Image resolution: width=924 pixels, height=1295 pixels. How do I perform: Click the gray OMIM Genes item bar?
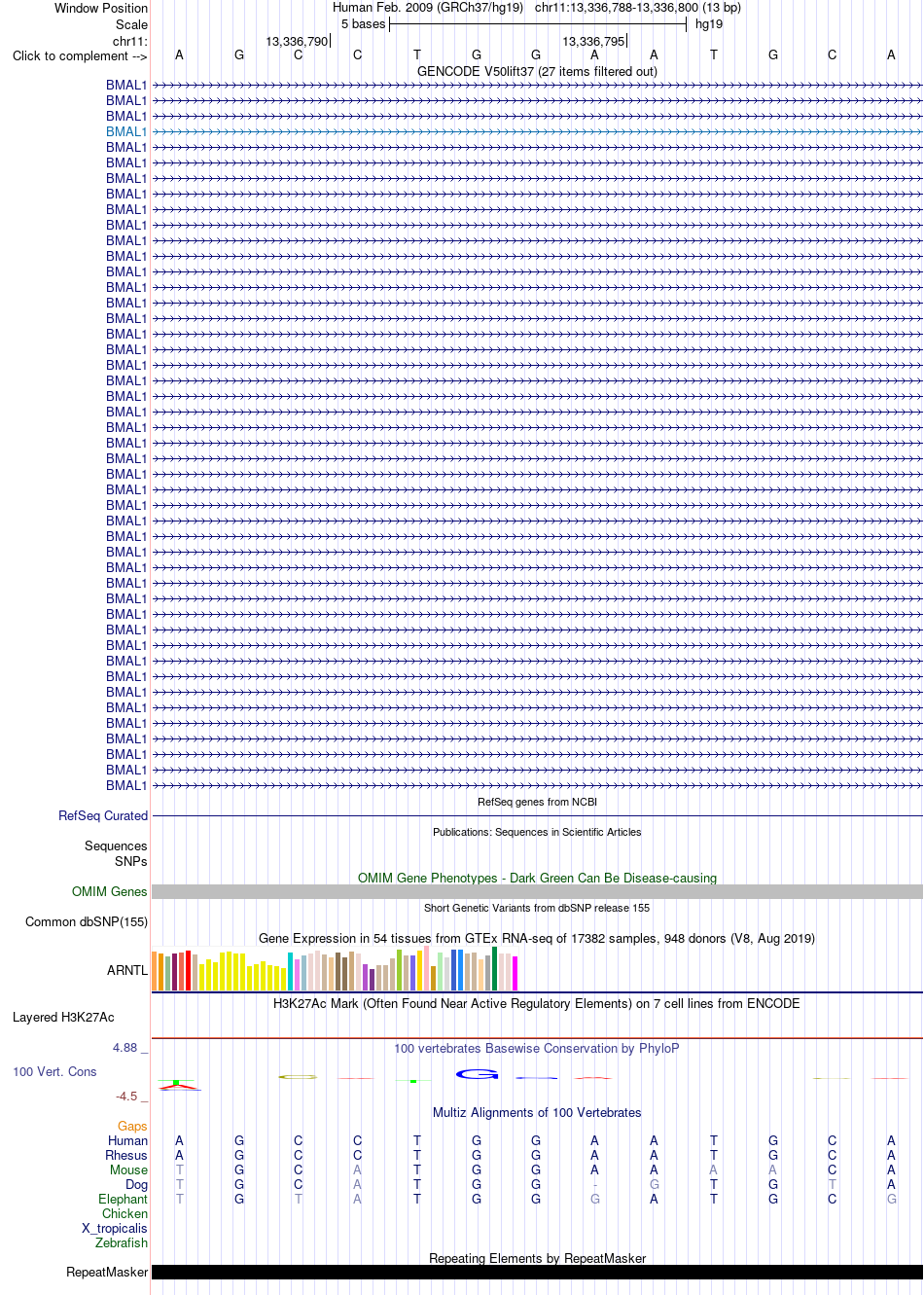click(x=537, y=891)
